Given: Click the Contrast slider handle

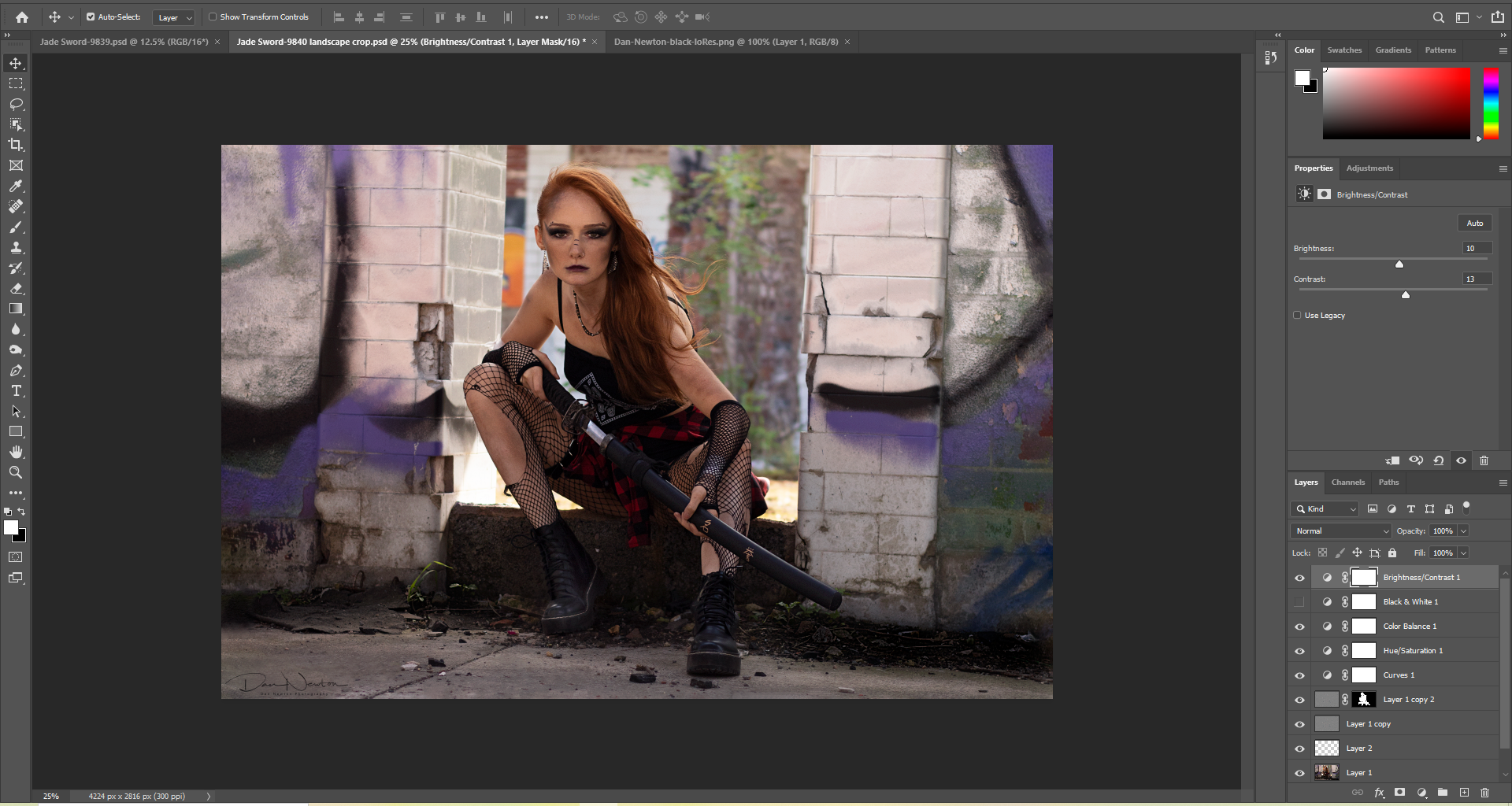Looking at the screenshot, I should [x=1406, y=295].
